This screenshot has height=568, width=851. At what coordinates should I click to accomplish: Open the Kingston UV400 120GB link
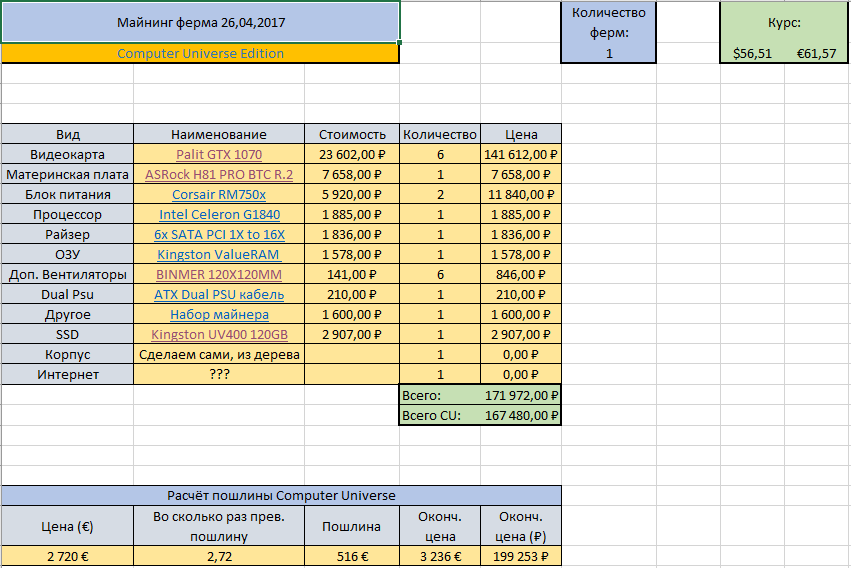coord(219,335)
